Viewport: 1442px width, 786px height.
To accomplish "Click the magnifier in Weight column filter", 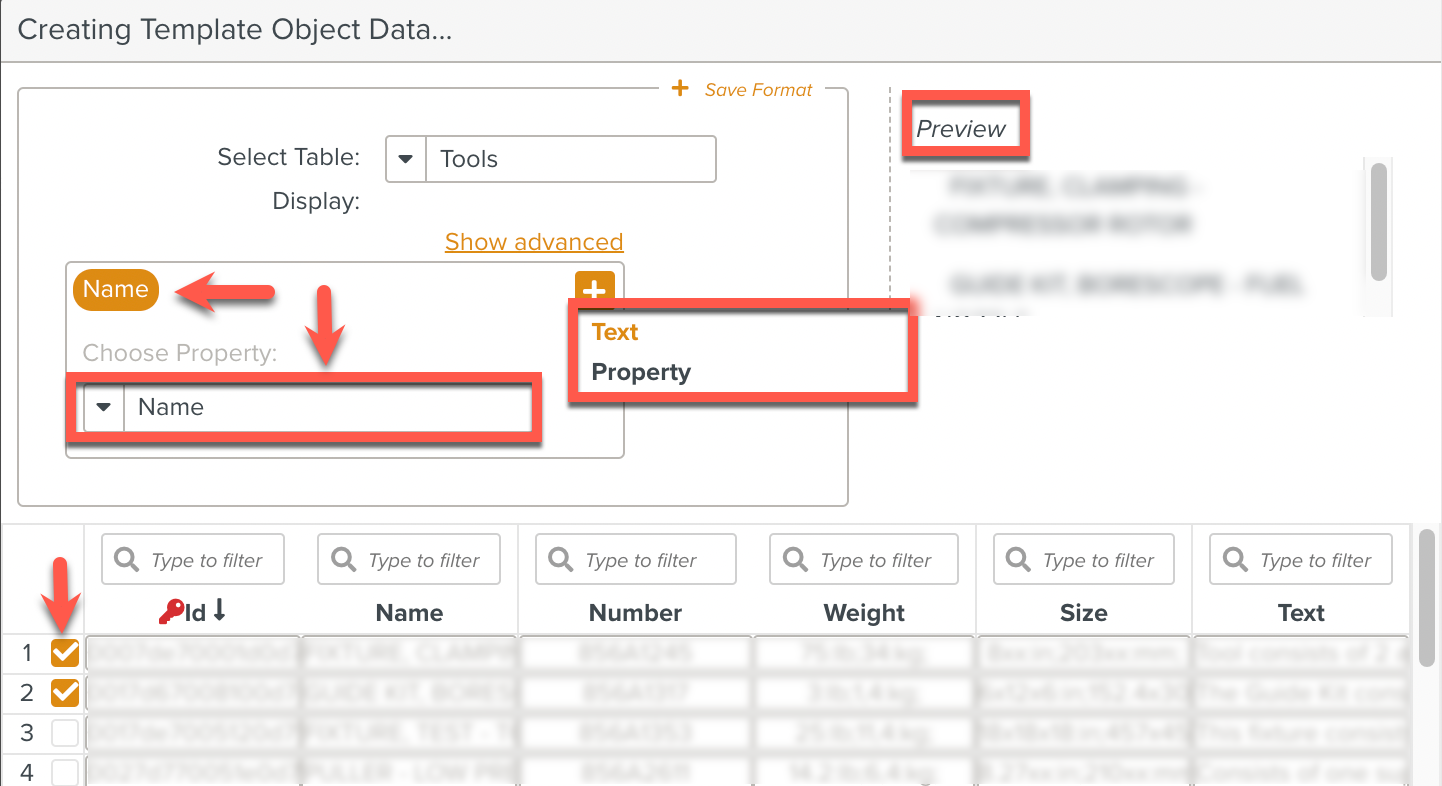I will pyautogui.click(x=795, y=559).
